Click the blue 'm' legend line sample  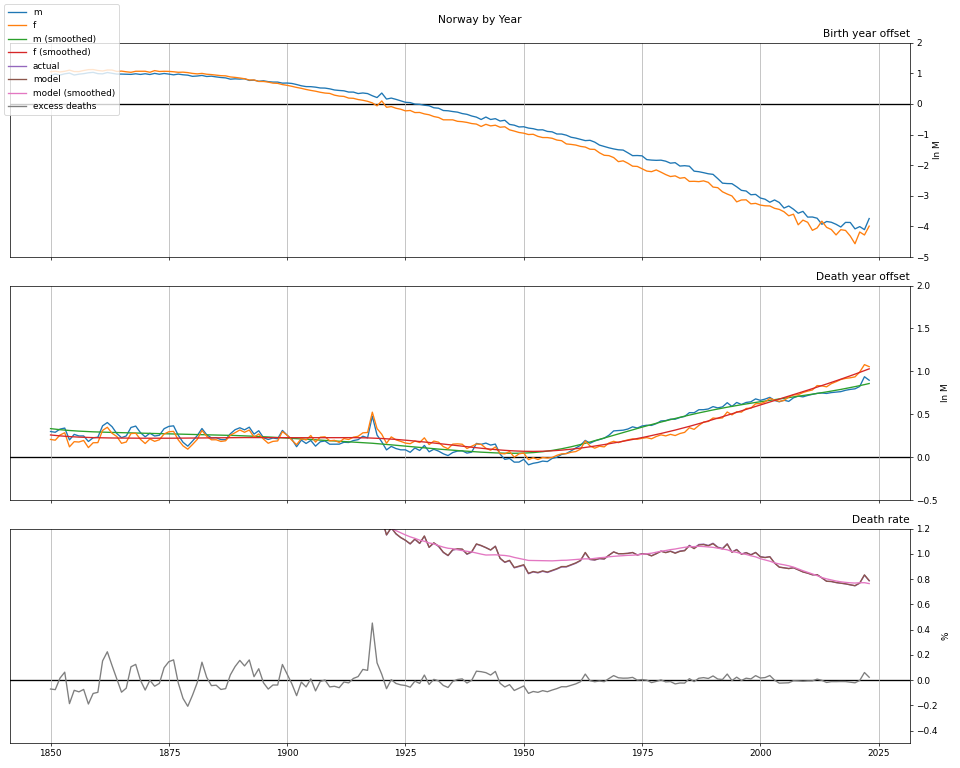(x=18, y=12)
